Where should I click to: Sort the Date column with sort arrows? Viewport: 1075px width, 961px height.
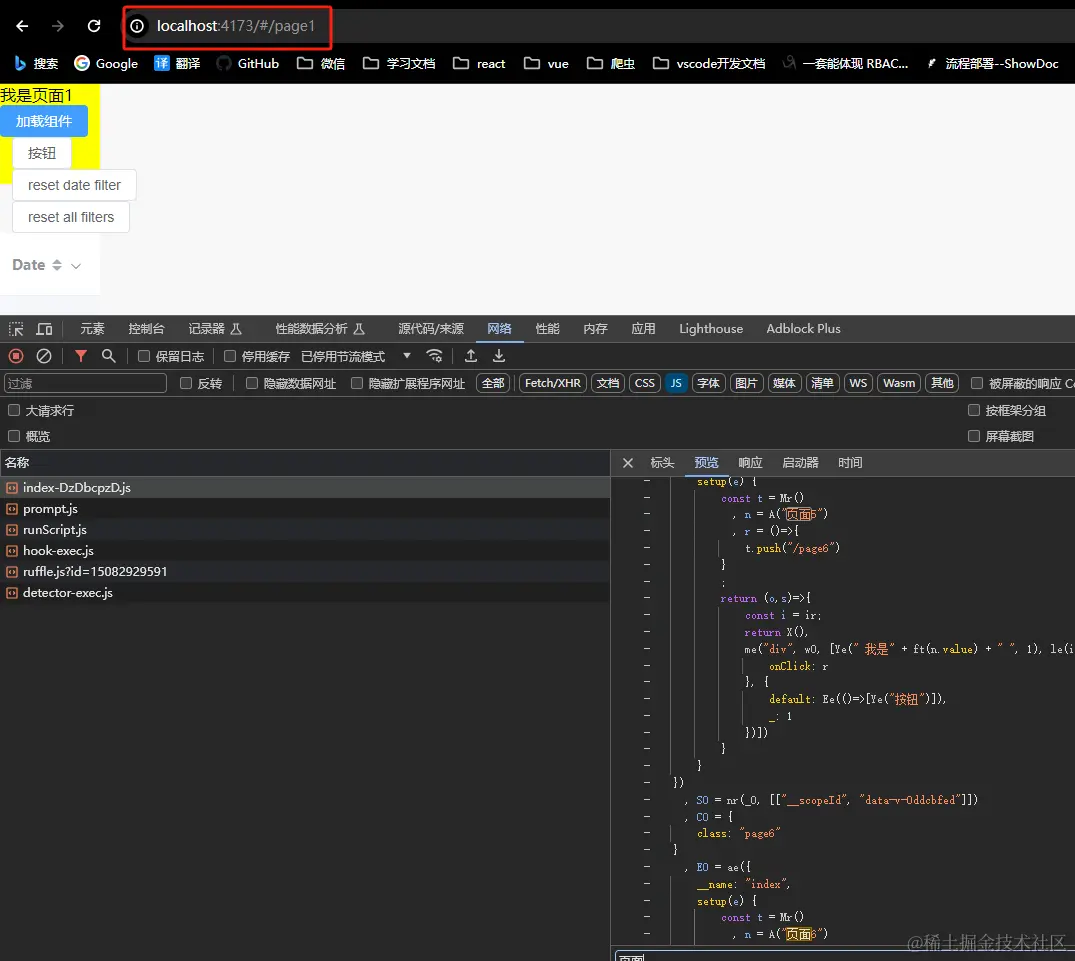[57, 265]
